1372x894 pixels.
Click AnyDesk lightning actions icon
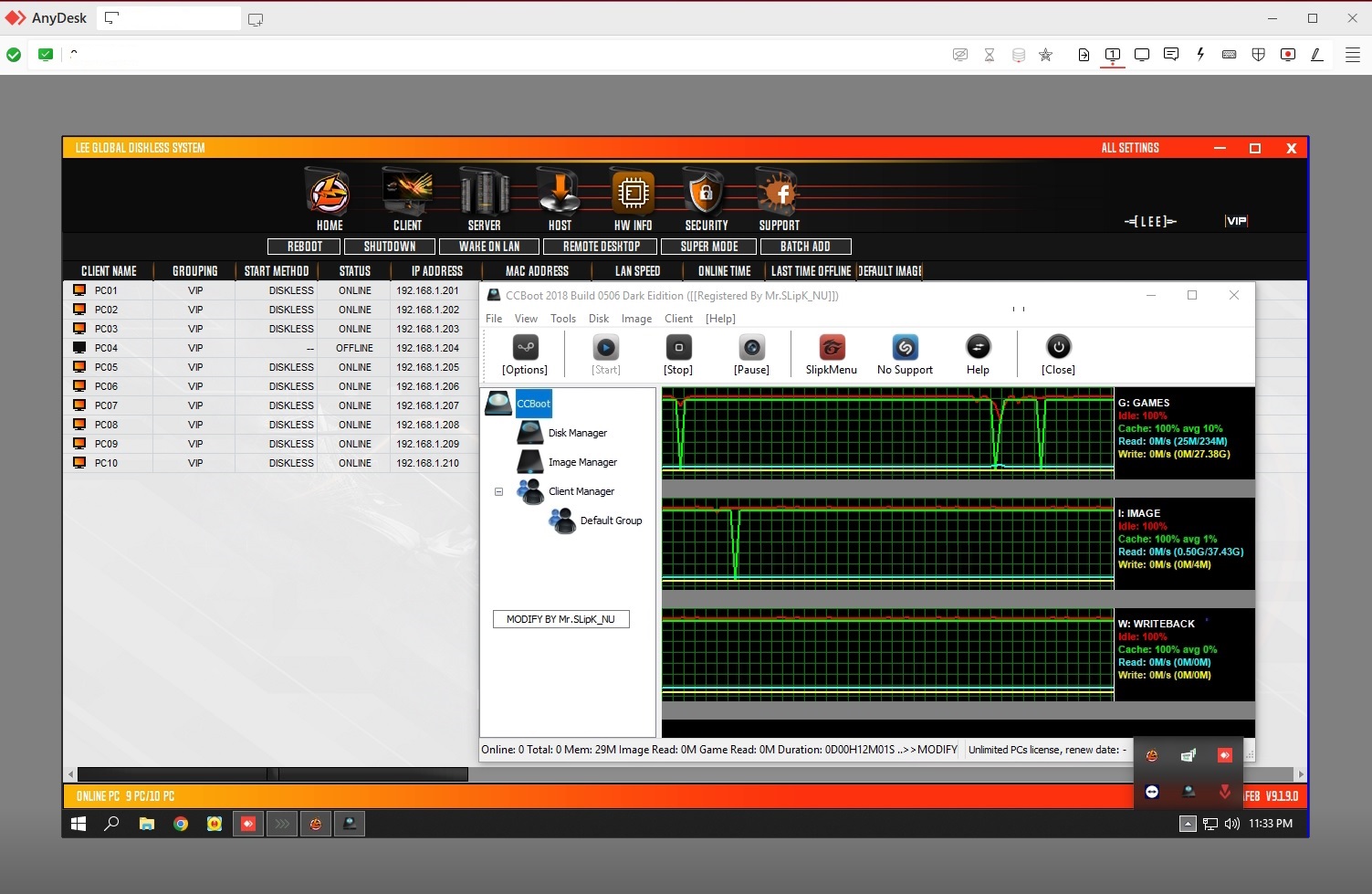pyautogui.click(x=1200, y=55)
